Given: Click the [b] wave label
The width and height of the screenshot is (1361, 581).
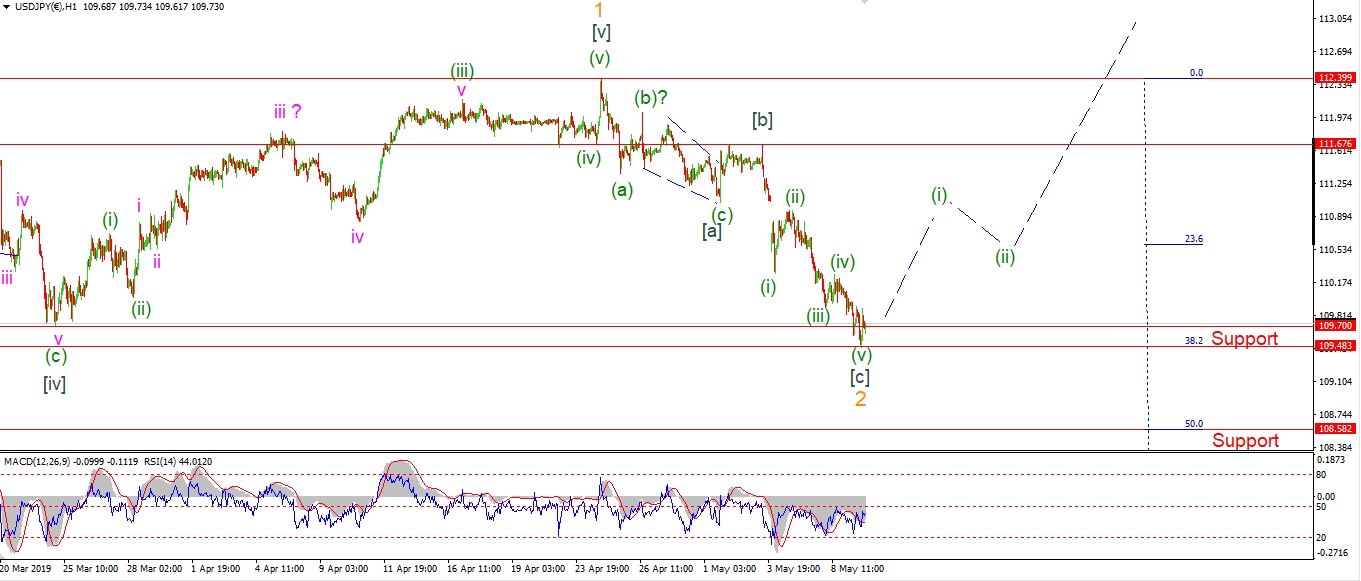Looking at the screenshot, I should click(762, 121).
